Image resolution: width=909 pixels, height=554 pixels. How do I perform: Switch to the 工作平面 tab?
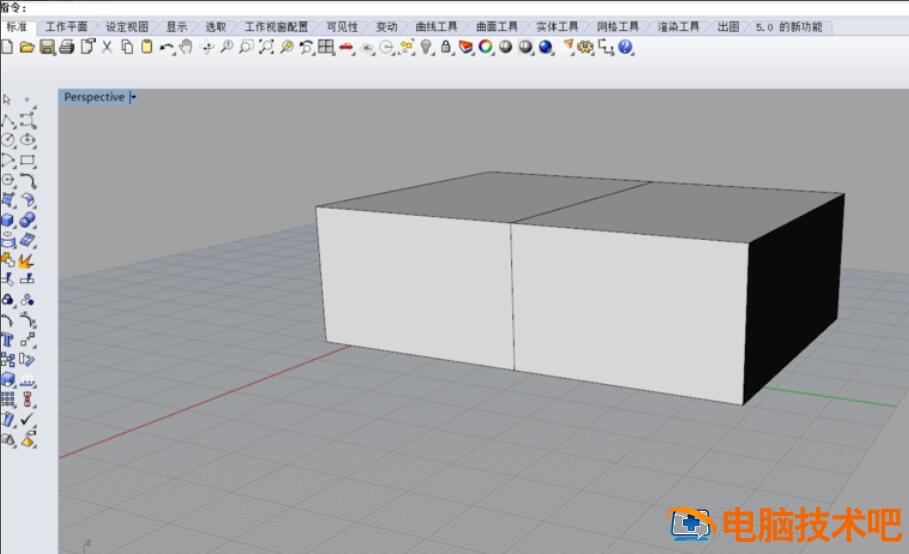click(x=66, y=27)
